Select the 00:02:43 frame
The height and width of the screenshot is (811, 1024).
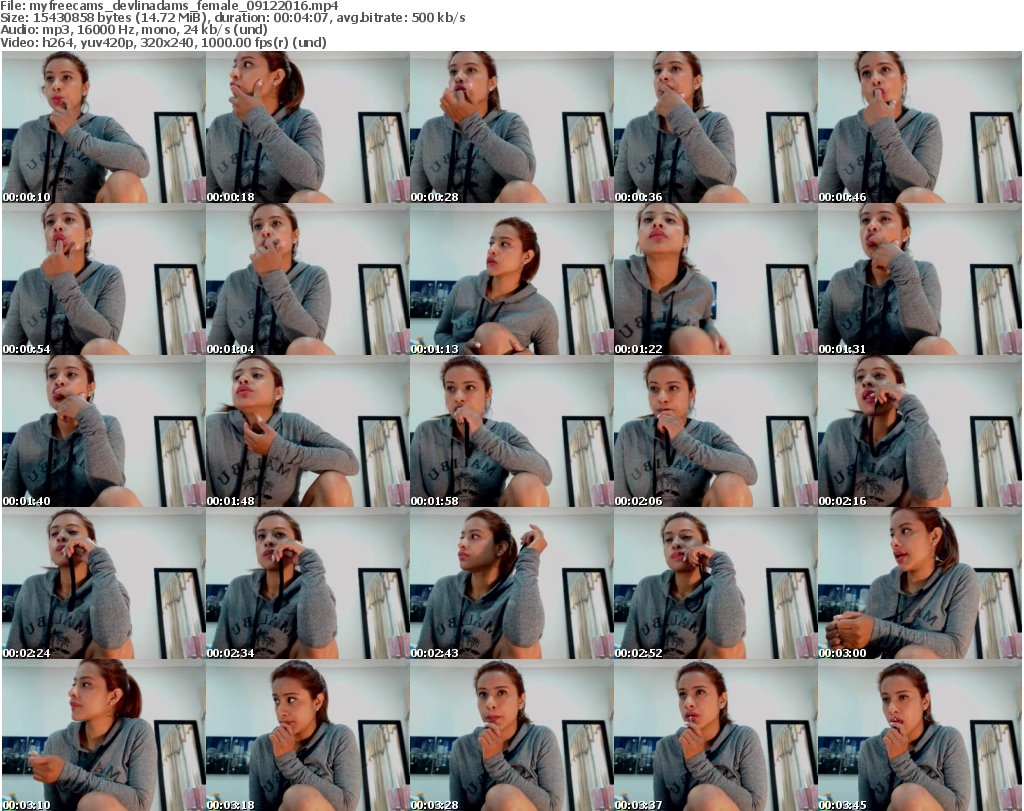pos(511,584)
